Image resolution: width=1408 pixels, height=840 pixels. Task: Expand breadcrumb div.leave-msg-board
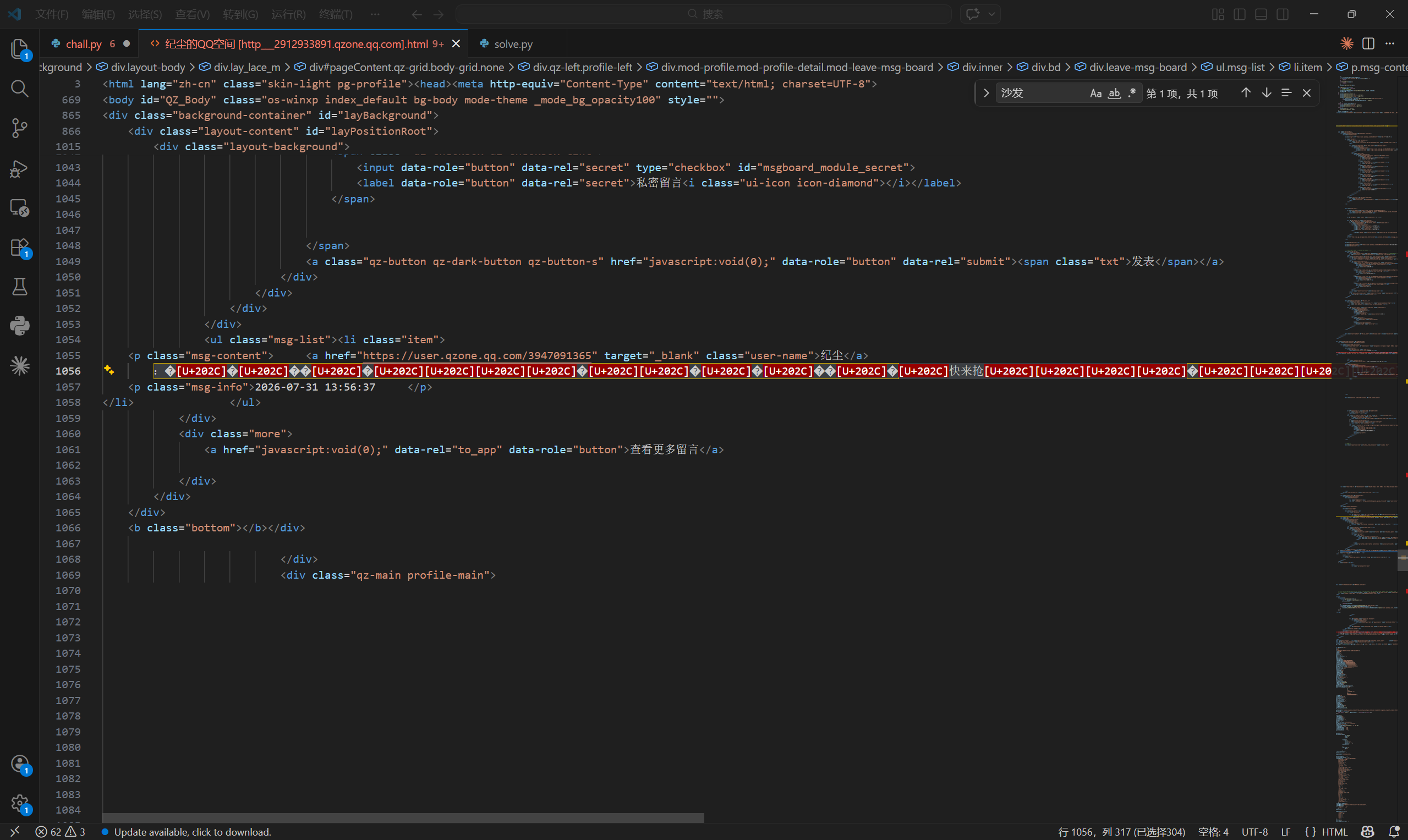(1138, 67)
